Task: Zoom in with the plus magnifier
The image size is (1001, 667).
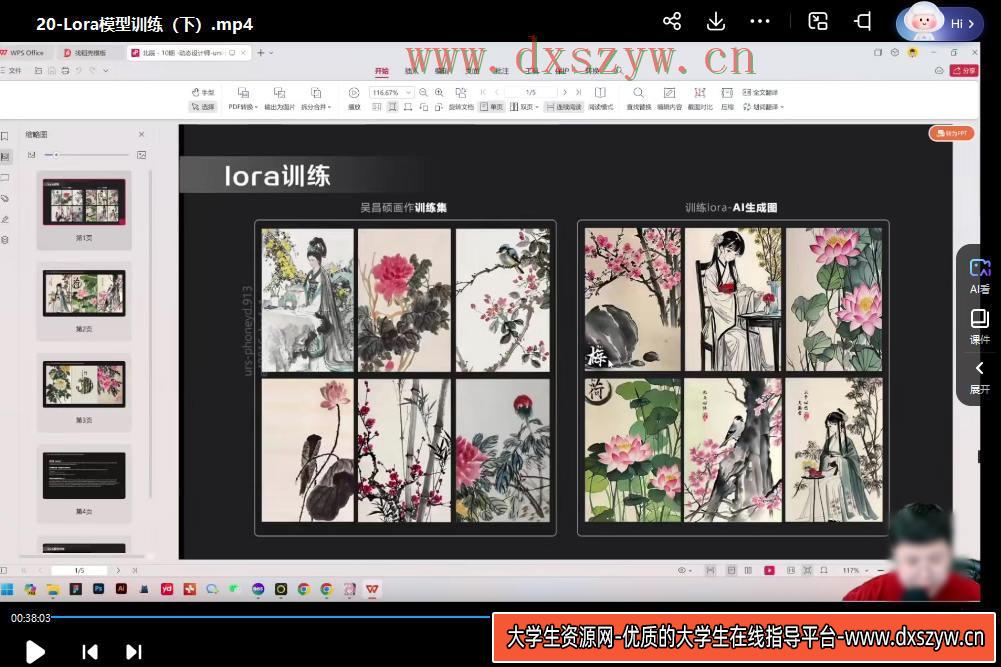Action: click(x=439, y=93)
